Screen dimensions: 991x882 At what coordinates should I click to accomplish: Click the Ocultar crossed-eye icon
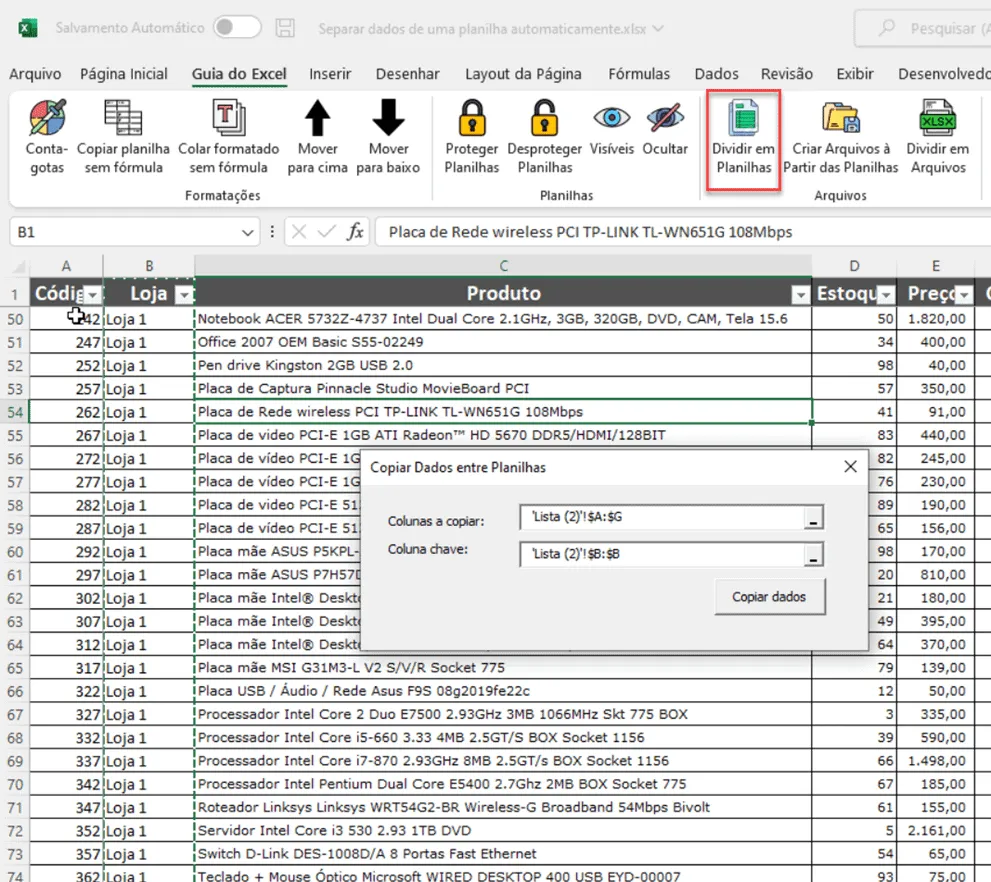click(665, 118)
